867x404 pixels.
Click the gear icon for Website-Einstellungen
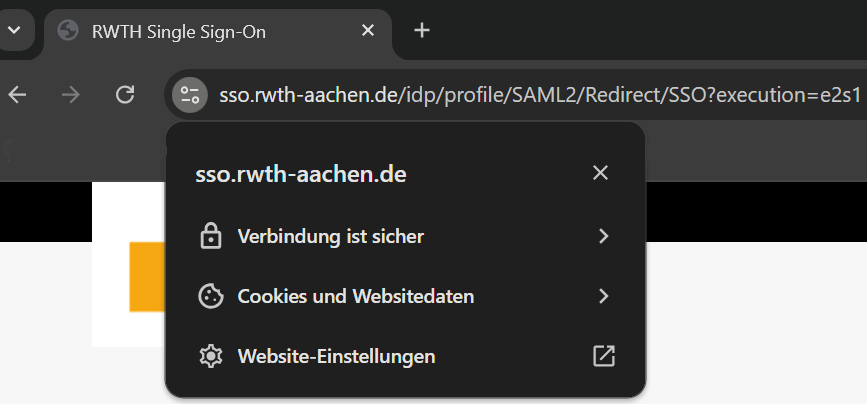[210, 356]
